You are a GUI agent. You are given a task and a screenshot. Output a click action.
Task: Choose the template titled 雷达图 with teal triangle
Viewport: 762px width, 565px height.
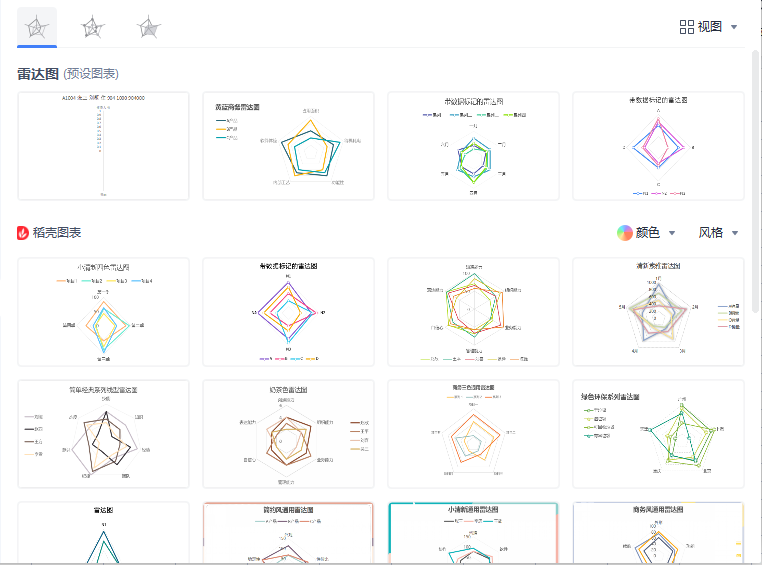[104, 533]
